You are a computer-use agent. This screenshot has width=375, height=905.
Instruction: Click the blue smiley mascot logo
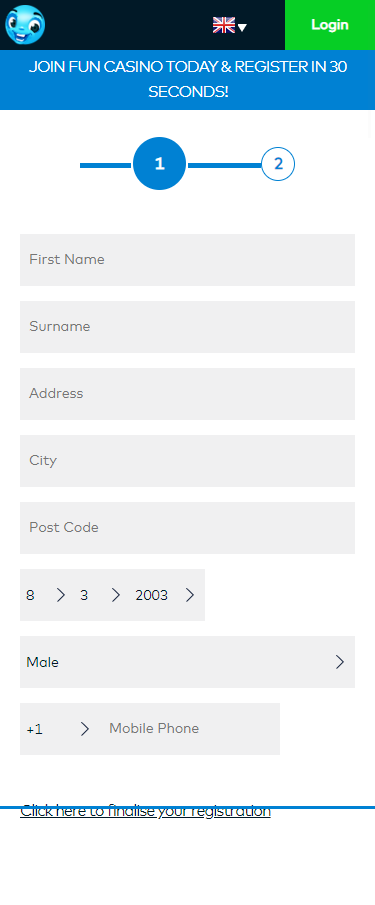(25, 25)
